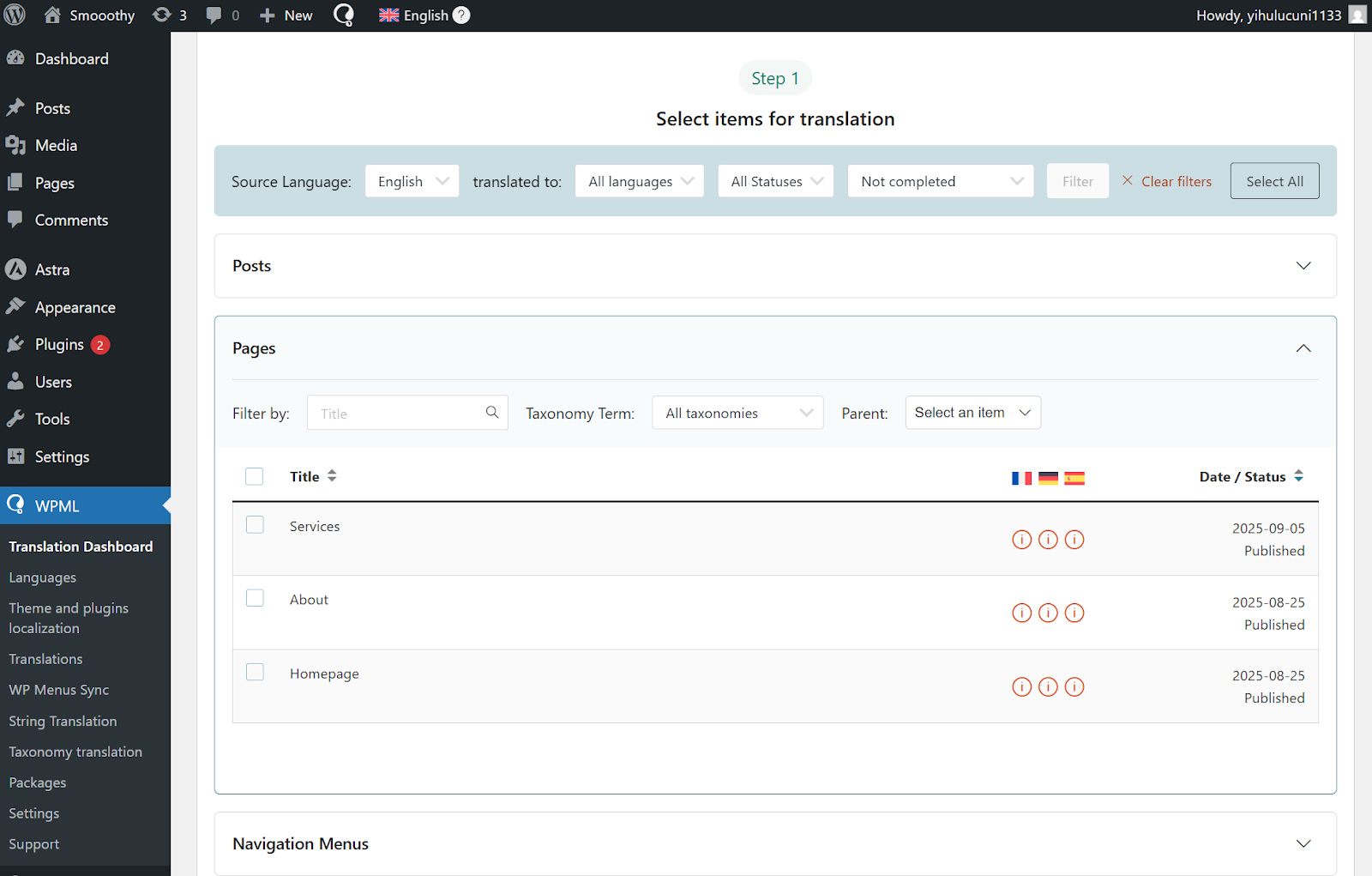
Task: Click the Plugins update badge showing 2
Action: click(100, 345)
